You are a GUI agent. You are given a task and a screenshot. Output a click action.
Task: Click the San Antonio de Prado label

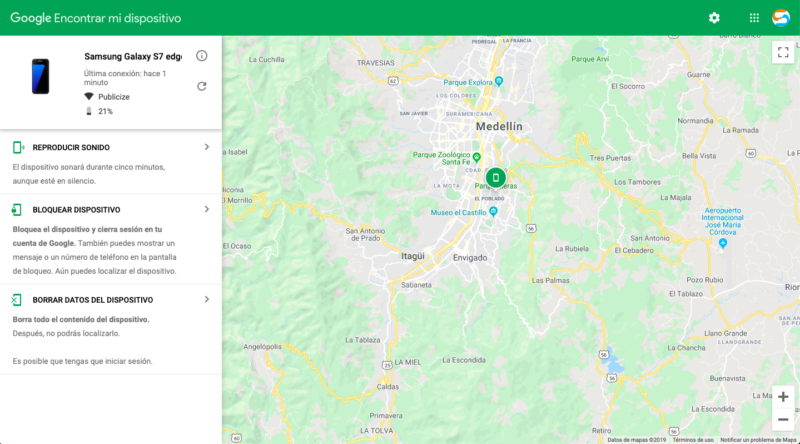tap(365, 234)
